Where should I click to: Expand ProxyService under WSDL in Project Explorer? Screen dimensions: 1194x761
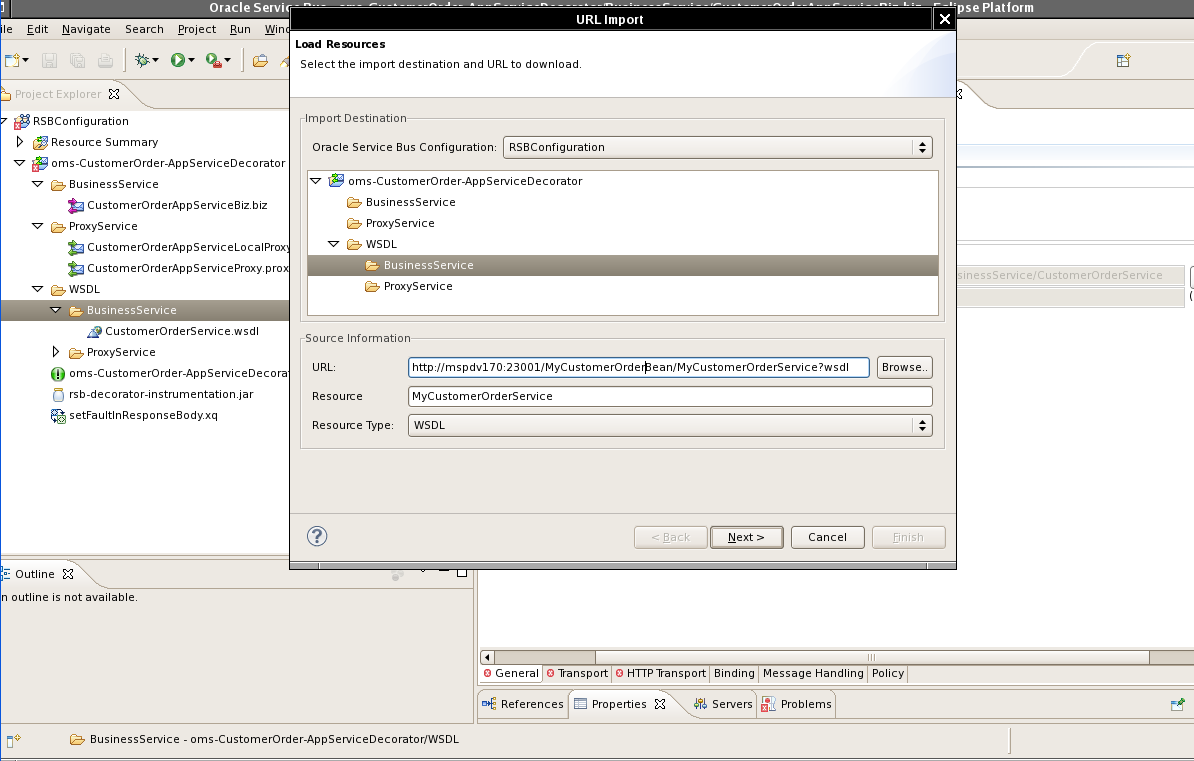click(x=56, y=352)
